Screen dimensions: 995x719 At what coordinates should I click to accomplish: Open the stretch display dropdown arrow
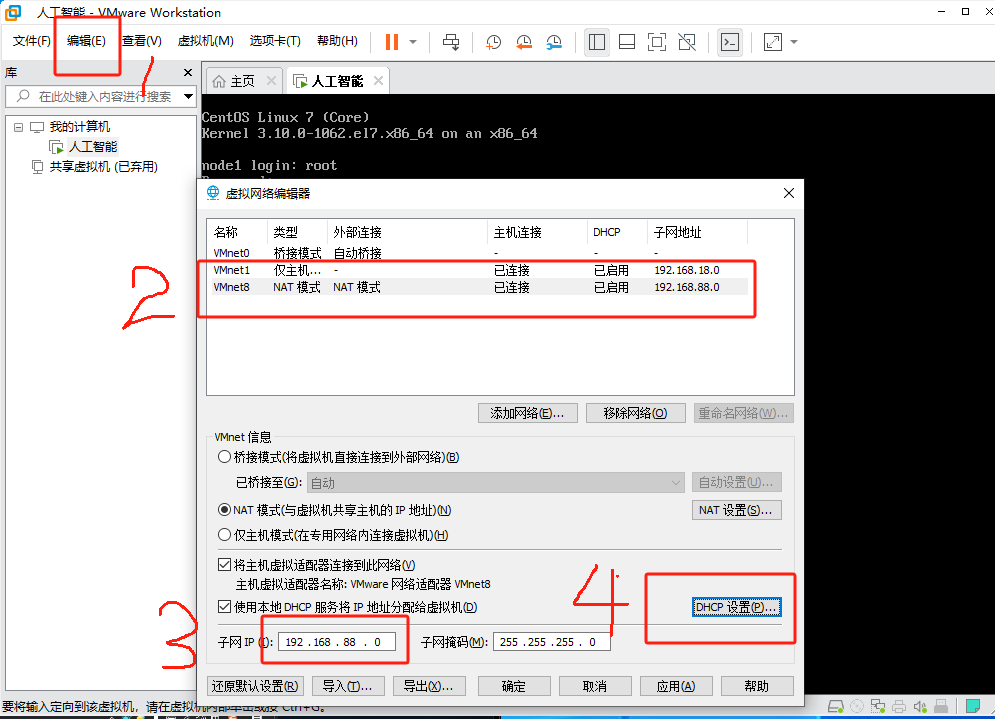(x=794, y=42)
